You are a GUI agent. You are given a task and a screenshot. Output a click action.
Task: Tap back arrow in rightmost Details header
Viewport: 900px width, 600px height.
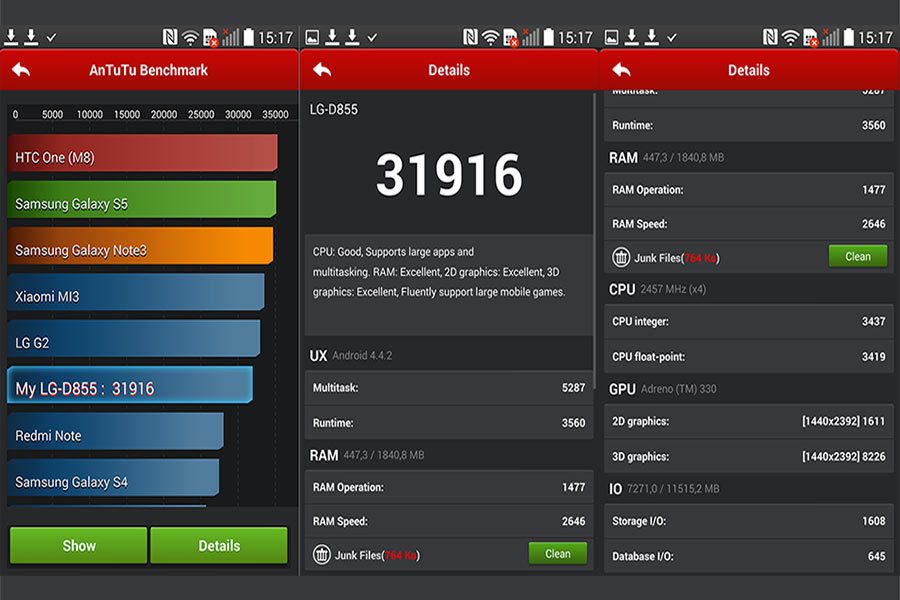point(621,70)
